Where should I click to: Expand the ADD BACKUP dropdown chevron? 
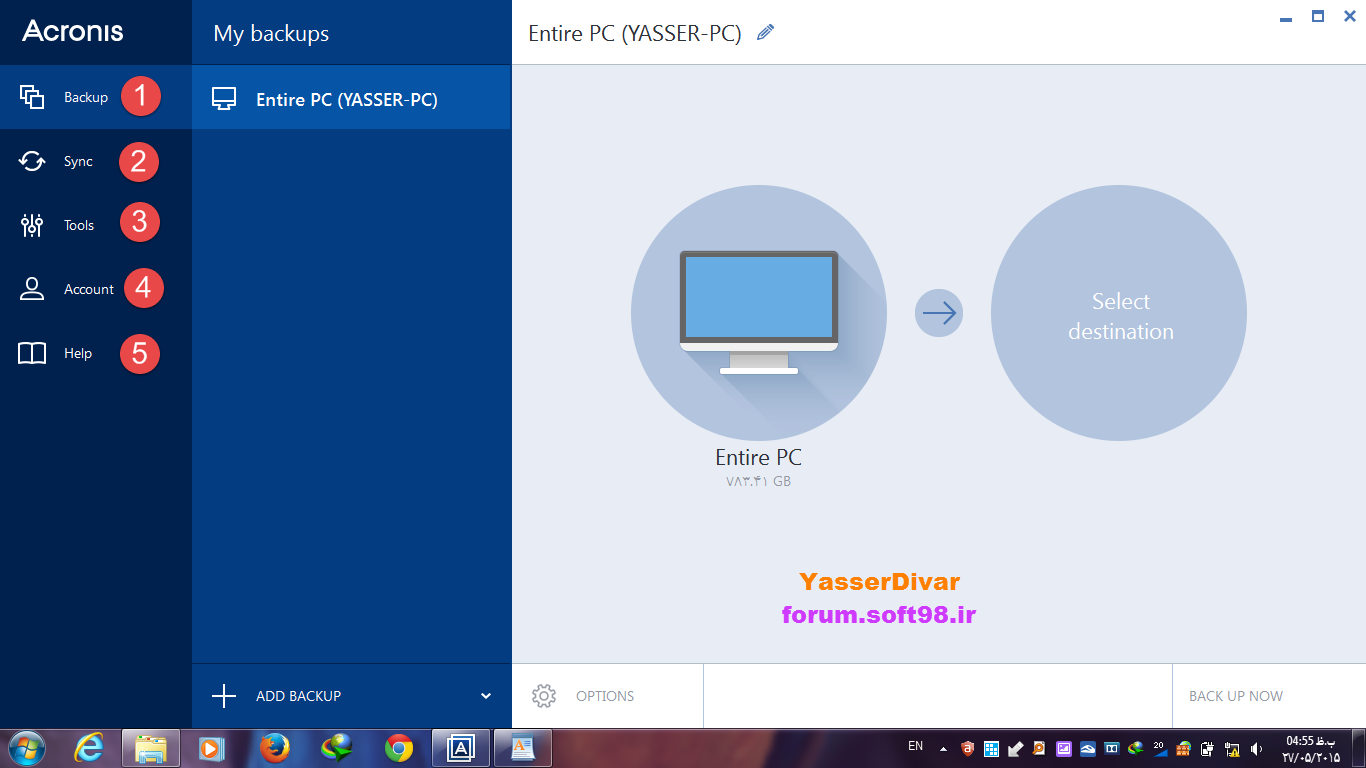[486, 696]
